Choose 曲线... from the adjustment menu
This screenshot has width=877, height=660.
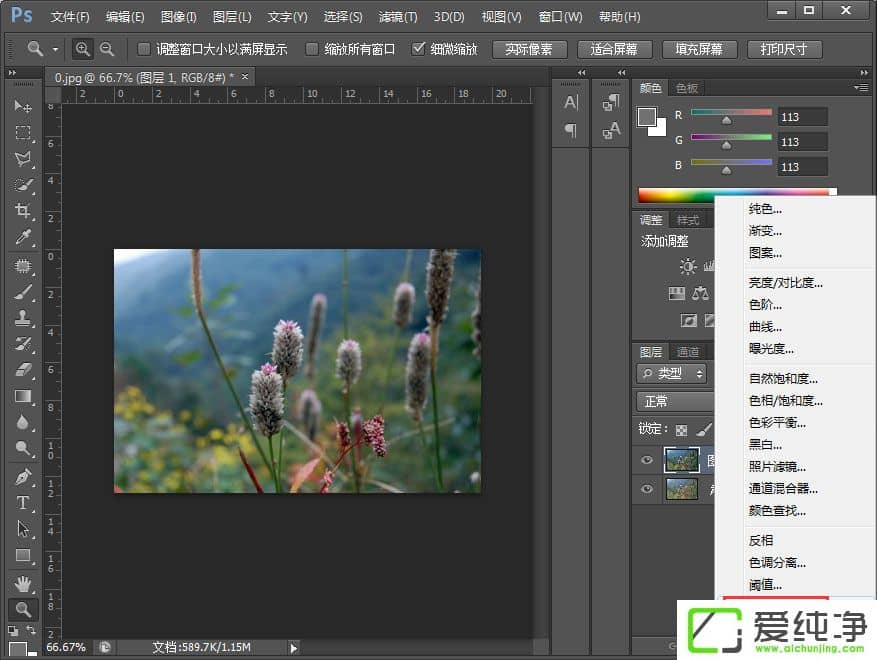click(765, 327)
